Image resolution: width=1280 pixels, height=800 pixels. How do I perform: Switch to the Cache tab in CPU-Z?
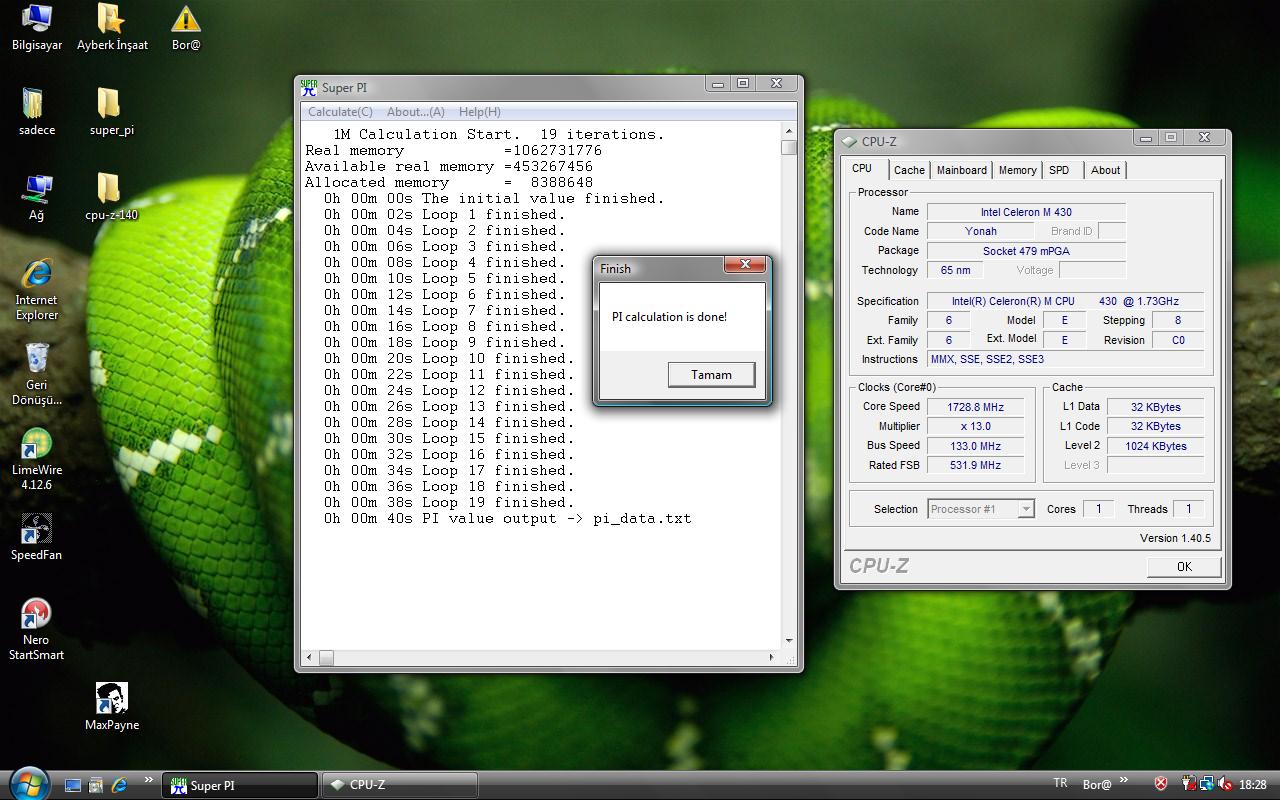[x=909, y=170]
